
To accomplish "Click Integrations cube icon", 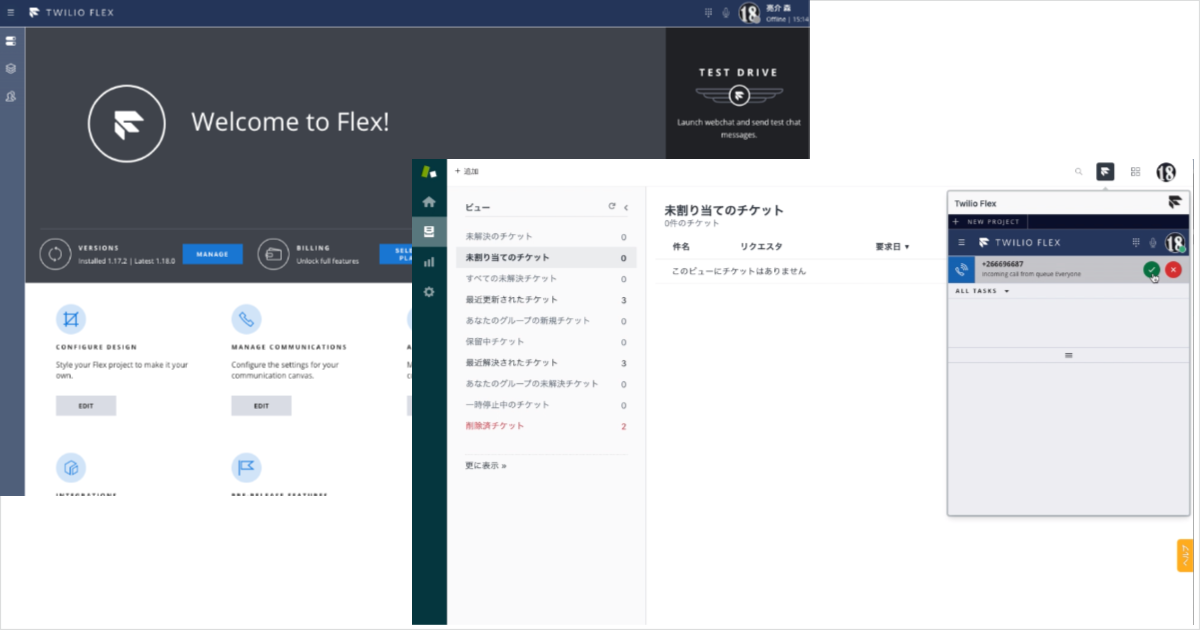I will (x=71, y=467).
